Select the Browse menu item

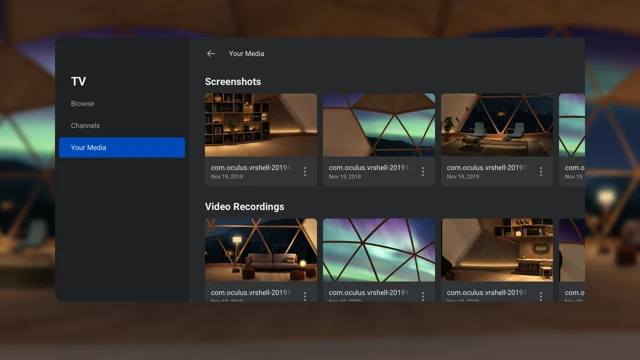(x=82, y=104)
